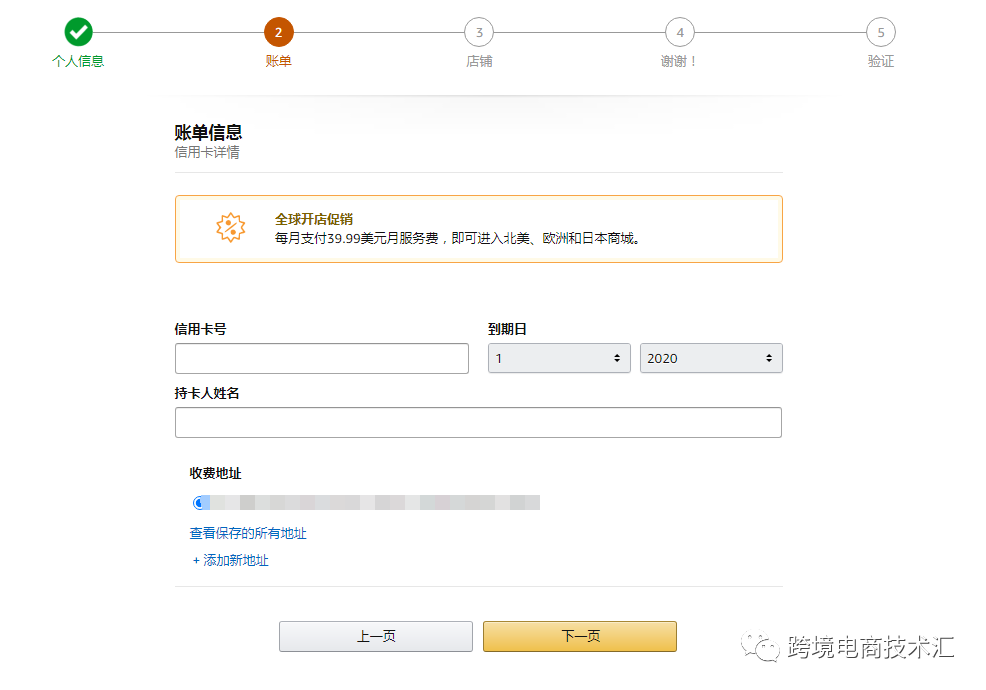The height and width of the screenshot is (690, 986).
Task: Click the orange step 2 circle
Action: [279, 32]
